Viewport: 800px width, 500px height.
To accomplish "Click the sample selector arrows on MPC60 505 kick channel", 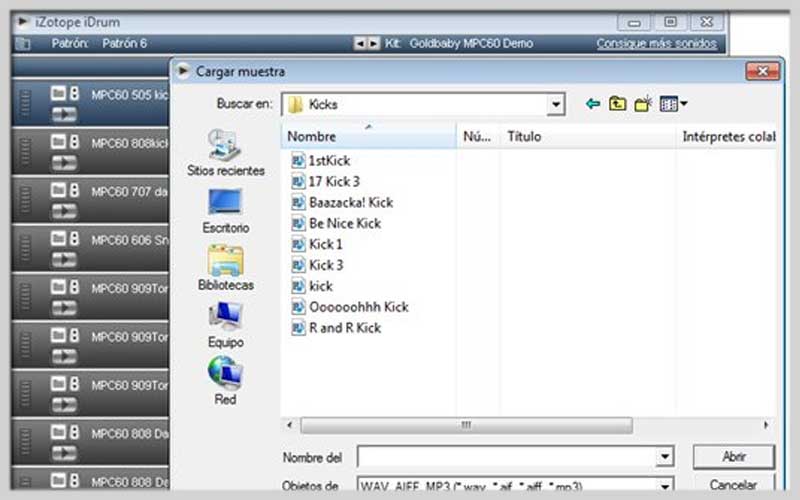I will 74,93.
